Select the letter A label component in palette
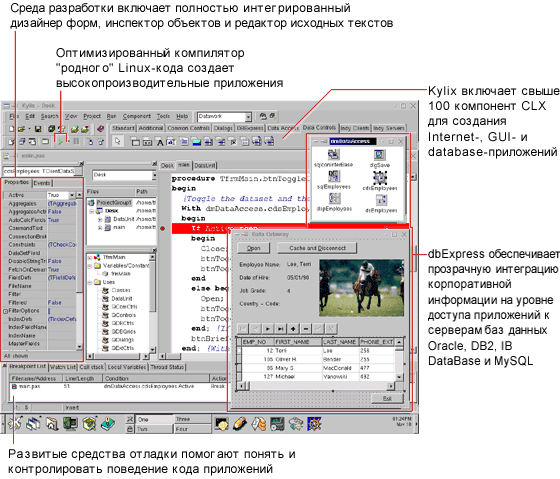 tap(160, 142)
